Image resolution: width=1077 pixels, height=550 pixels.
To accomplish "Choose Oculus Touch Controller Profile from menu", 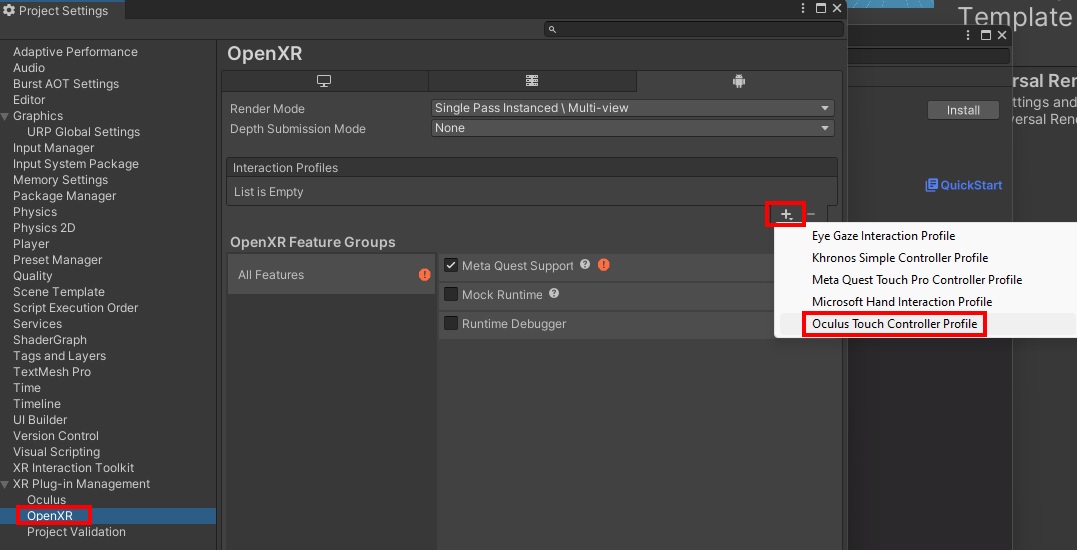I will coord(894,324).
